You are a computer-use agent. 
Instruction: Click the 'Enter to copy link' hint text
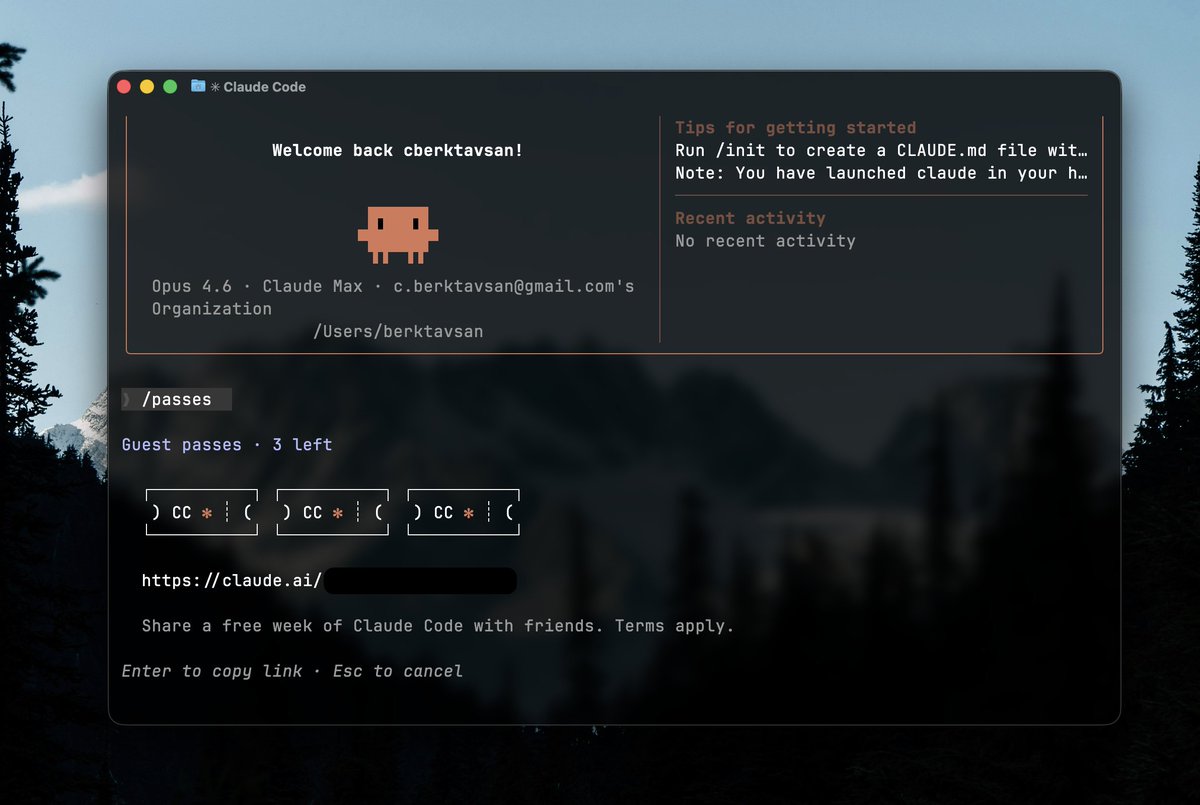pyautogui.click(x=212, y=671)
